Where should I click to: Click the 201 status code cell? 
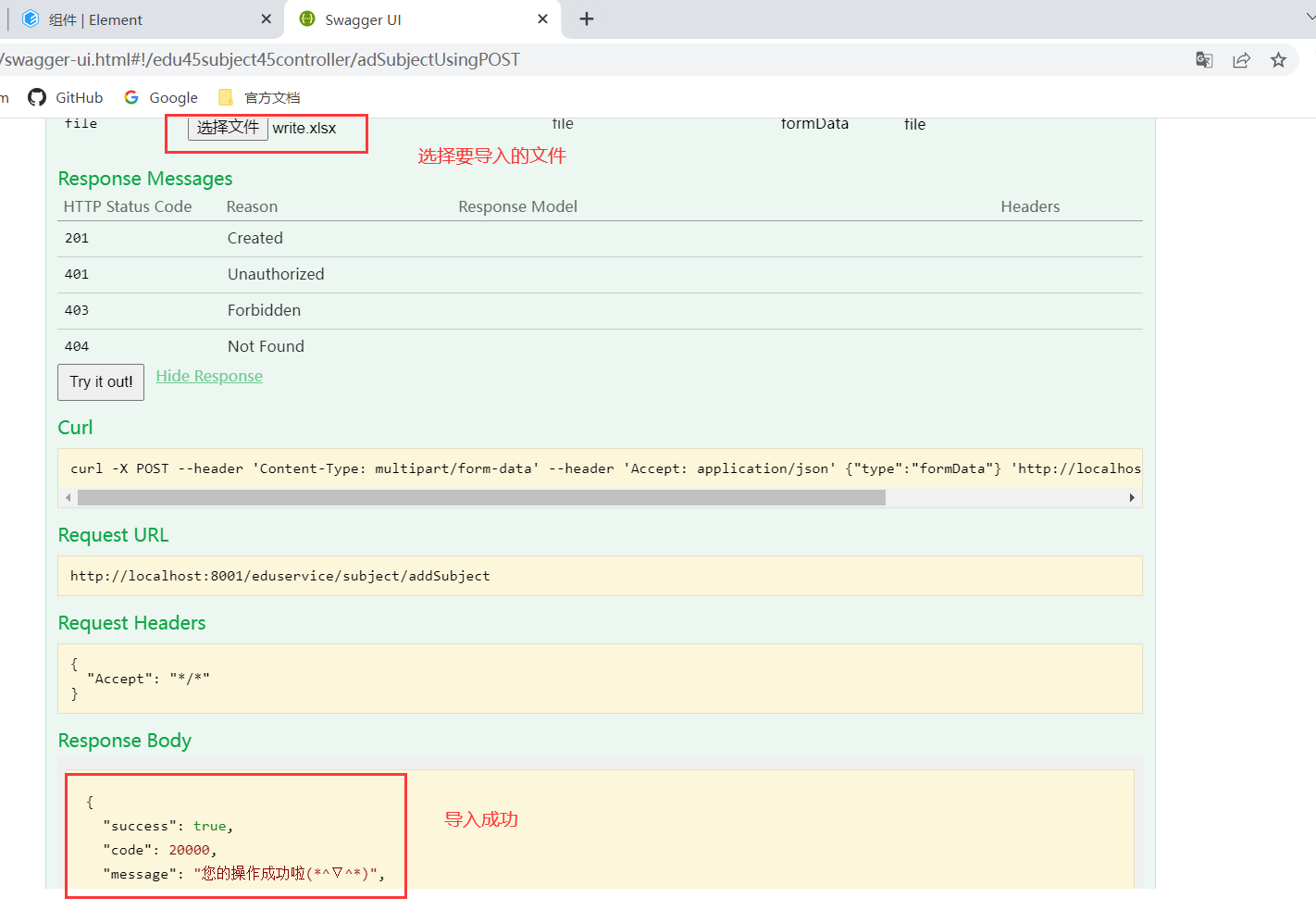tap(77, 238)
